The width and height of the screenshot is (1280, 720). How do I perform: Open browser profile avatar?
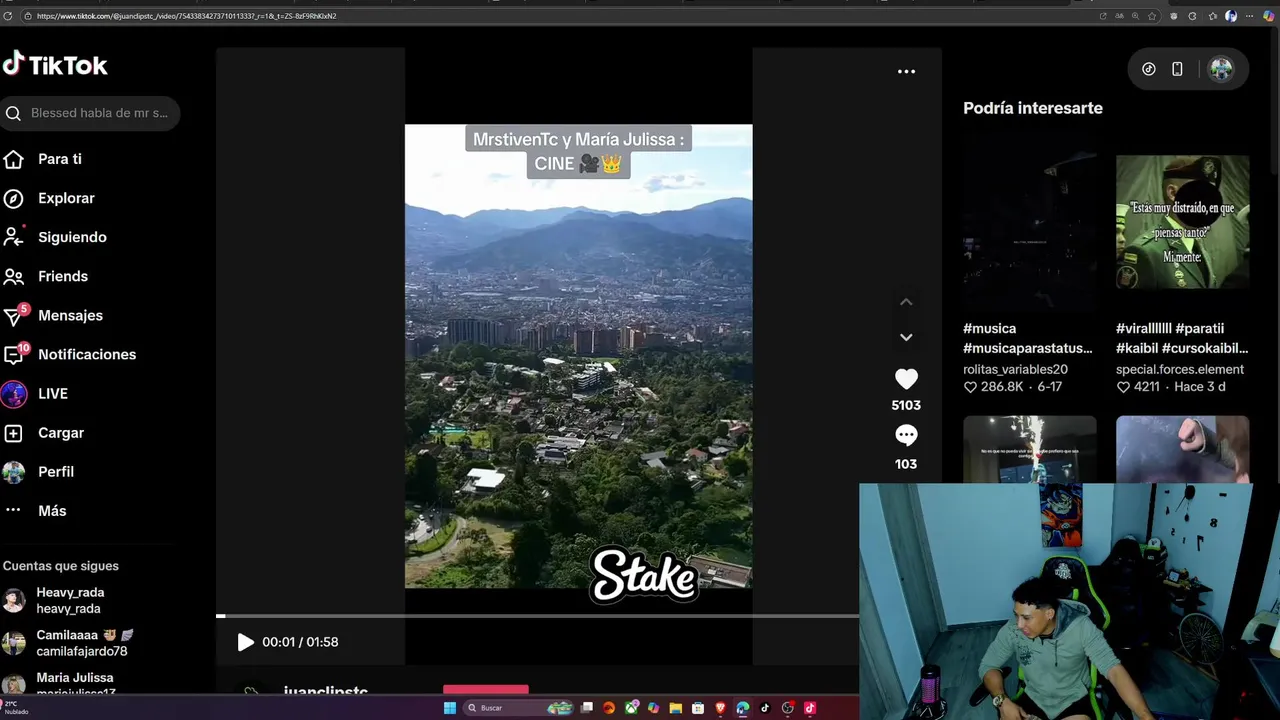tap(1231, 16)
